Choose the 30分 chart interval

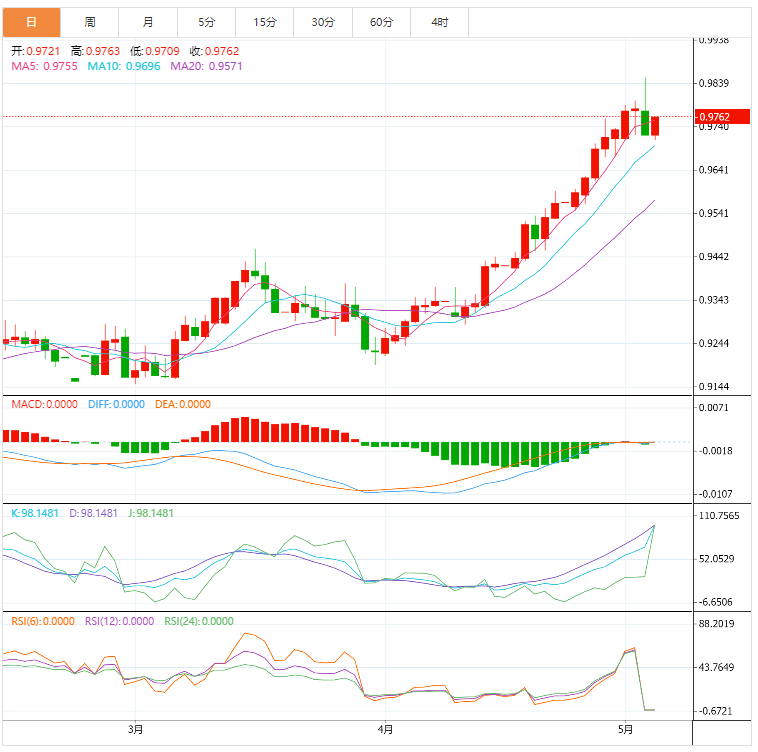tap(323, 21)
